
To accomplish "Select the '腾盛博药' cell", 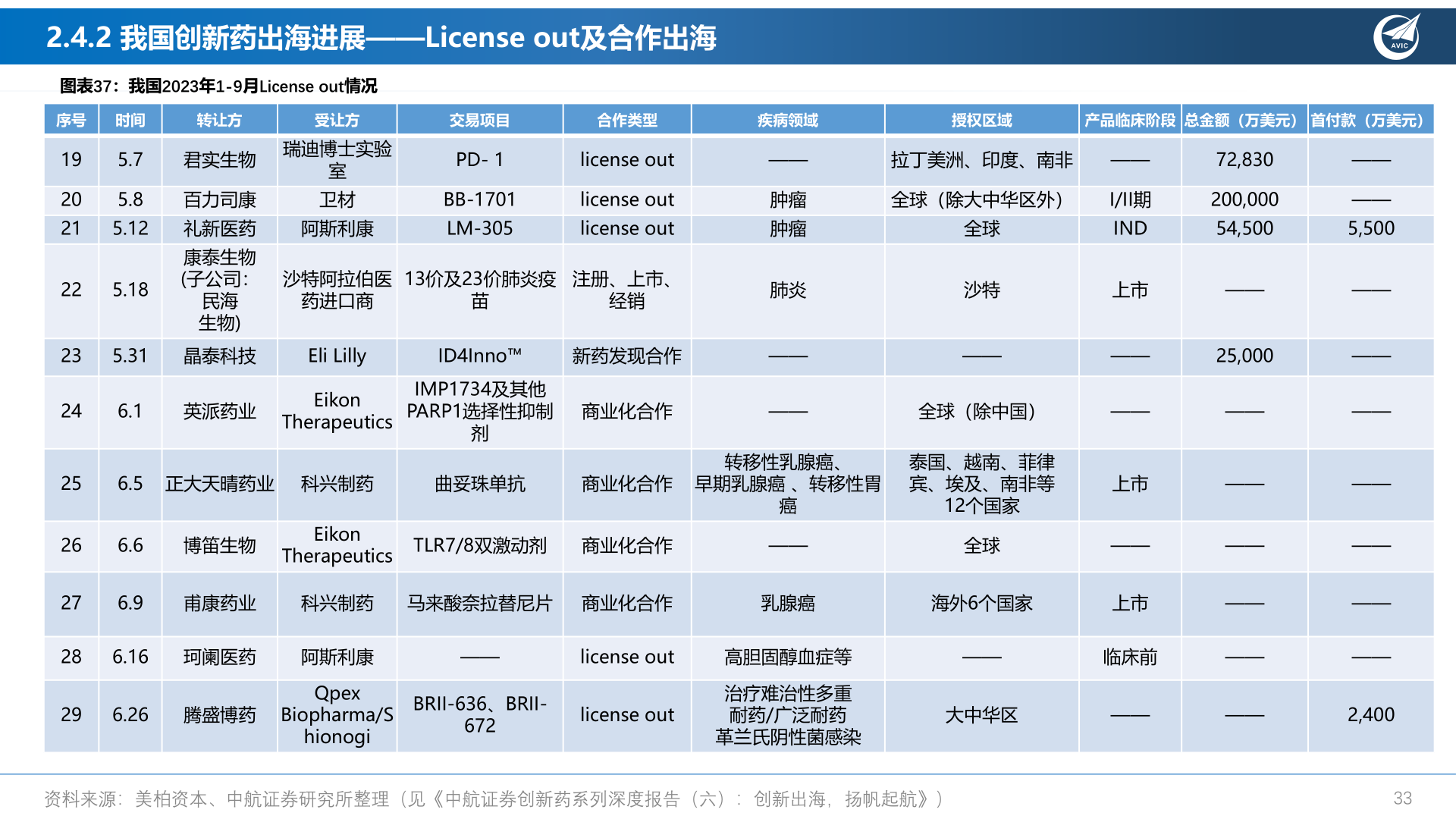I will pos(219,715).
